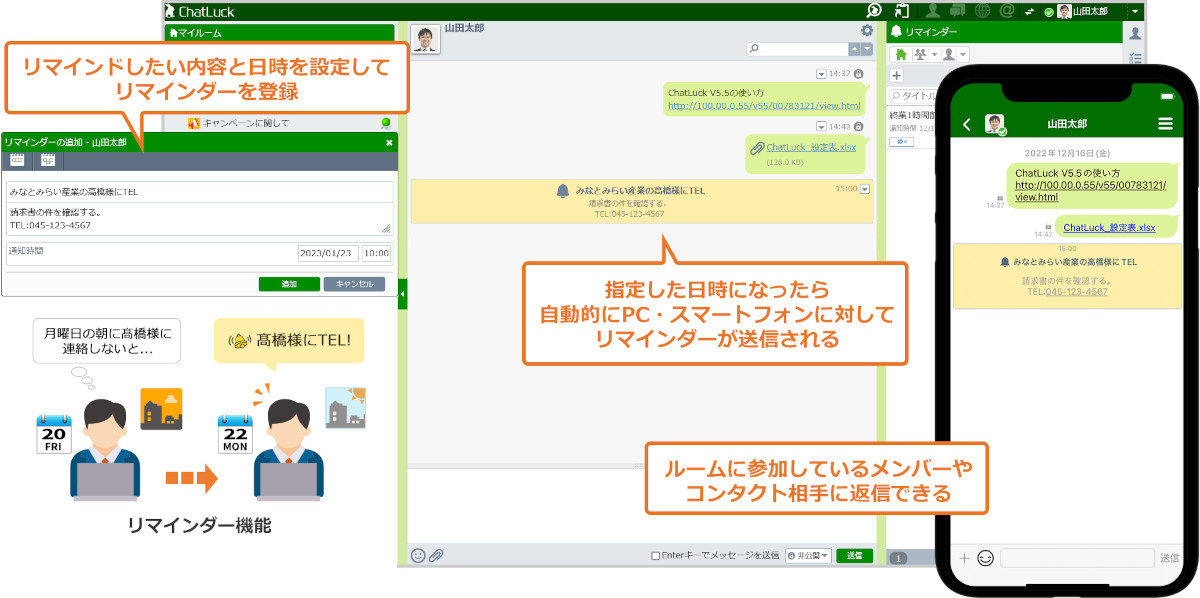Image resolution: width=1200 pixels, height=598 pixels.
Task: Tap the 送信 button on the phone
Action: [1169, 558]
